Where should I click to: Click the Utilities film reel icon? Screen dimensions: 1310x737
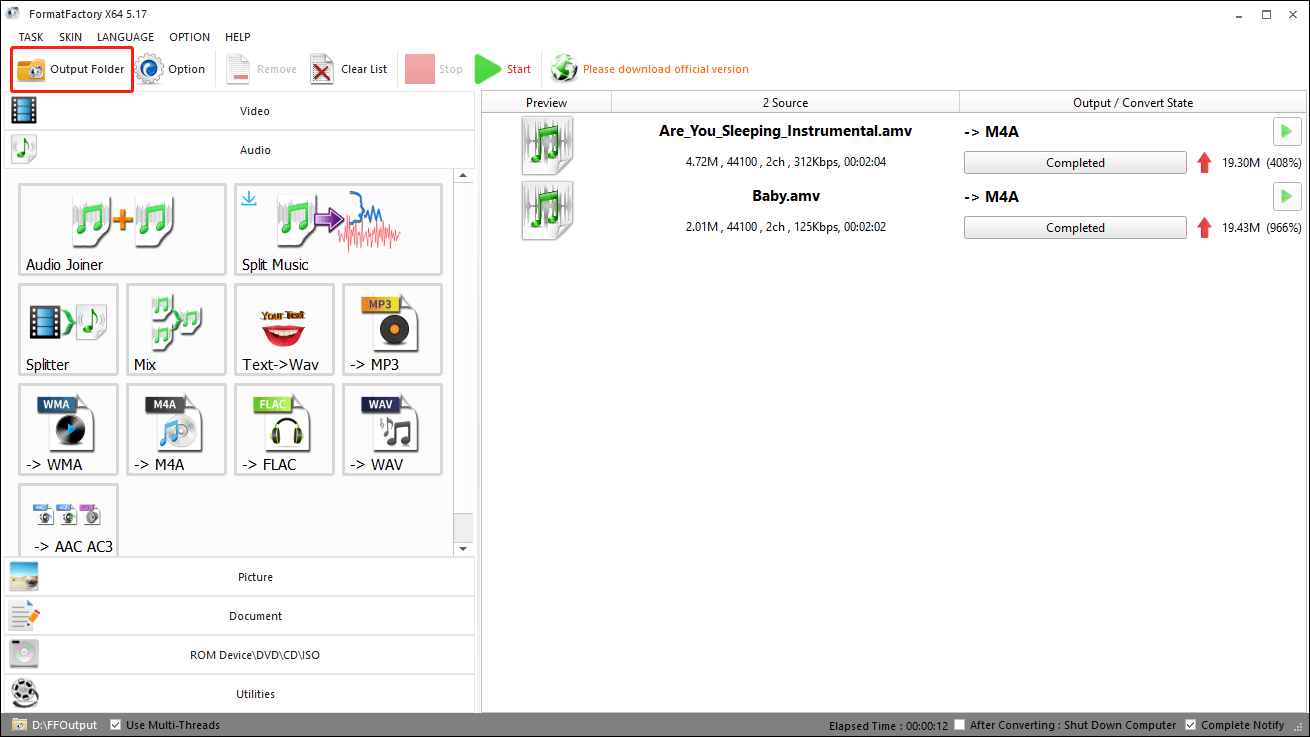(24, 693)
